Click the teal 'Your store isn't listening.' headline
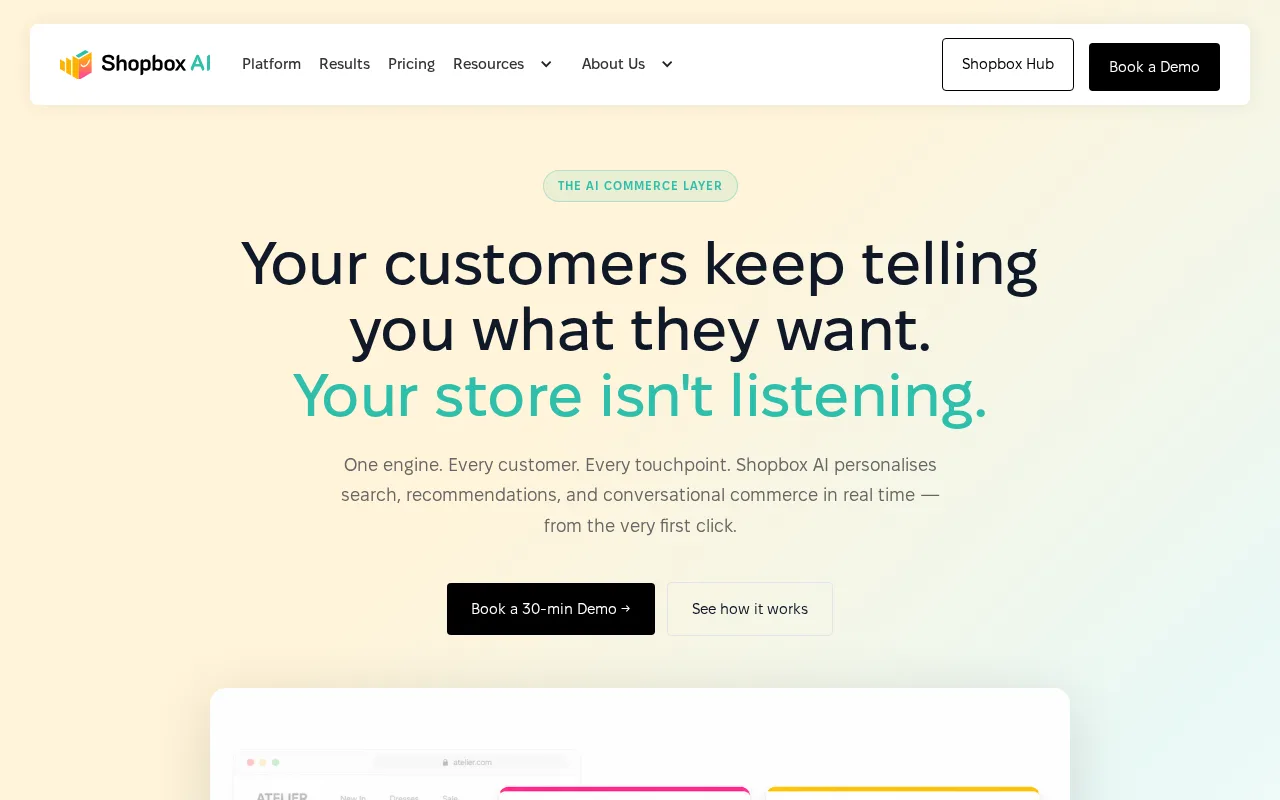The image size is (1280, 800). coord(640,396)
